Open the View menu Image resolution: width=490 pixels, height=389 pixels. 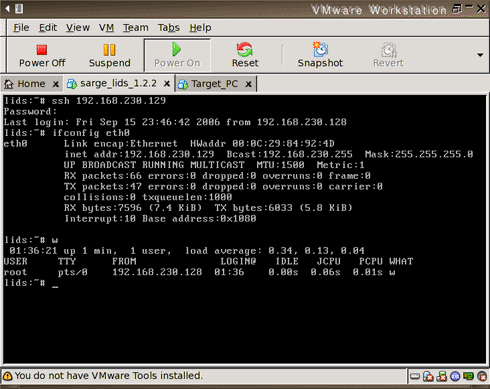78,28
